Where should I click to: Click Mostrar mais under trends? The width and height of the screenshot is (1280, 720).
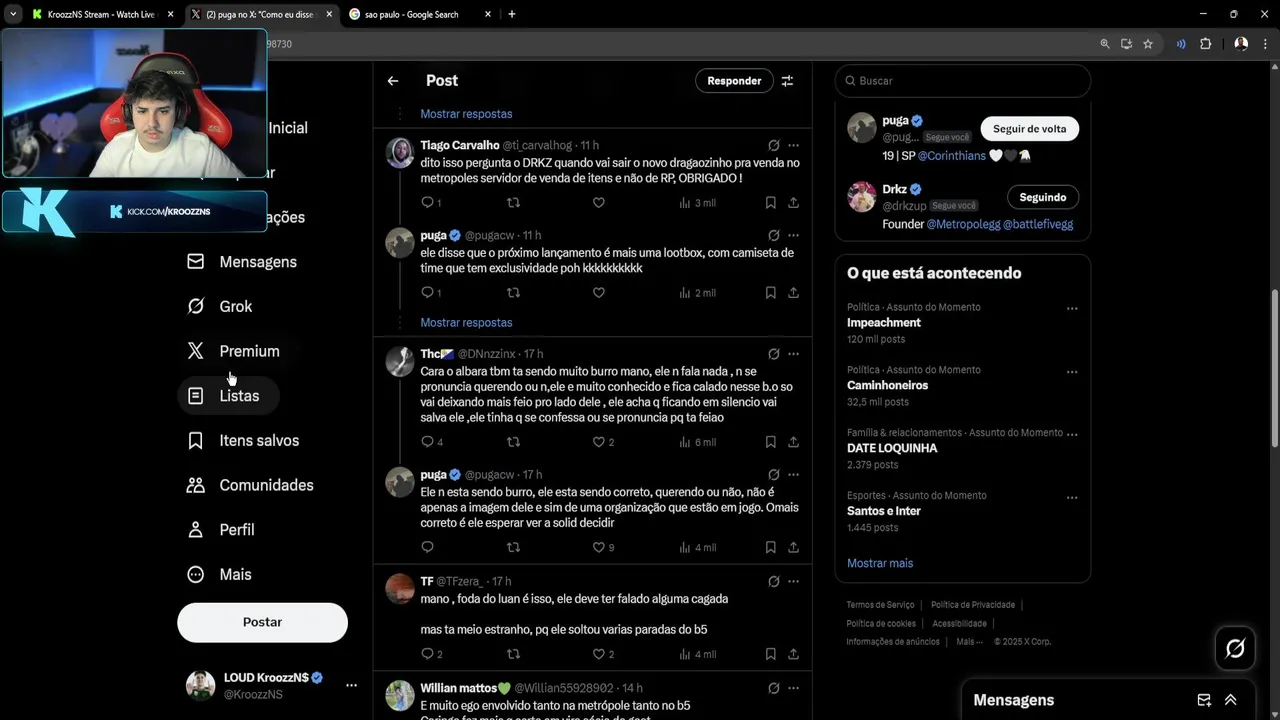[x=880, y=563]
